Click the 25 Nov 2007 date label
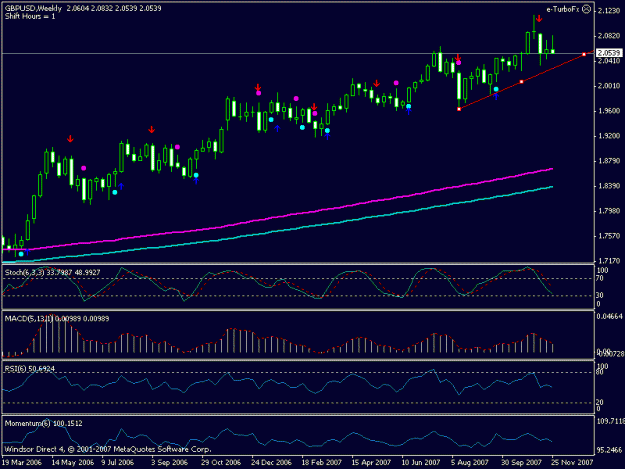The image size is (625, 469). coord(572,462)
